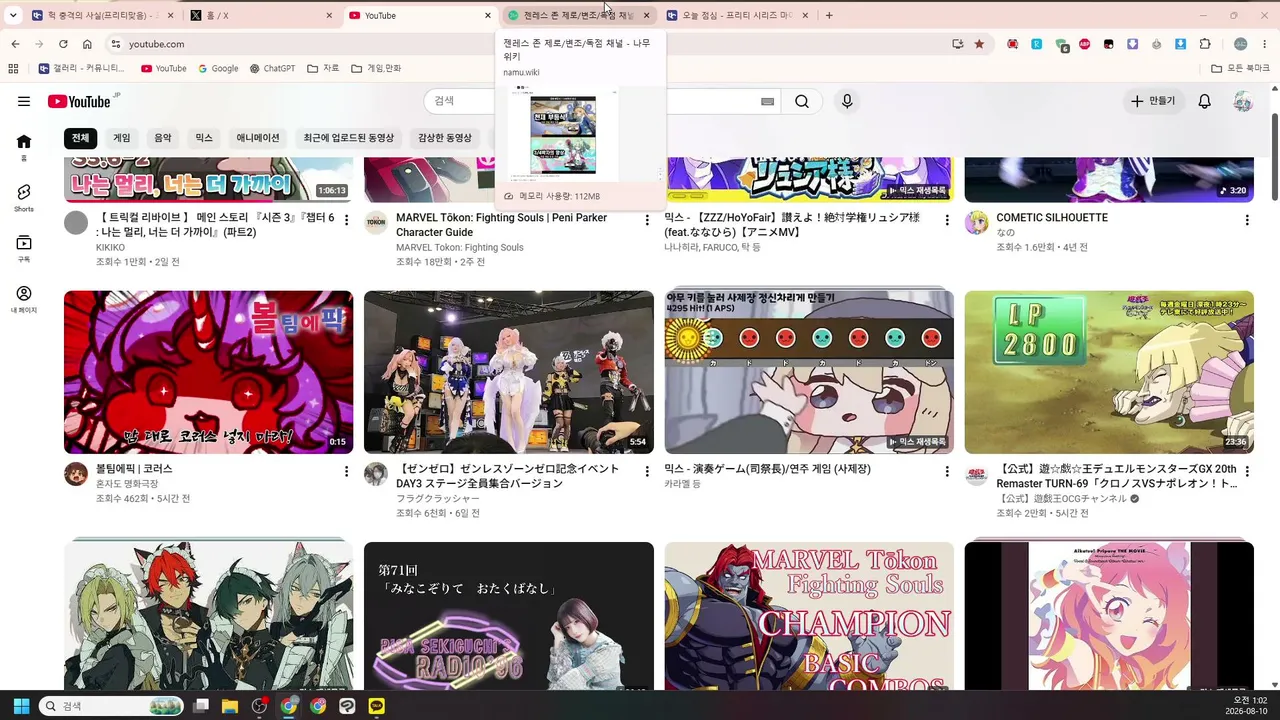Bookmark this page with the star icon
The image size is (1280, 720).
click(x=979, y=44)
